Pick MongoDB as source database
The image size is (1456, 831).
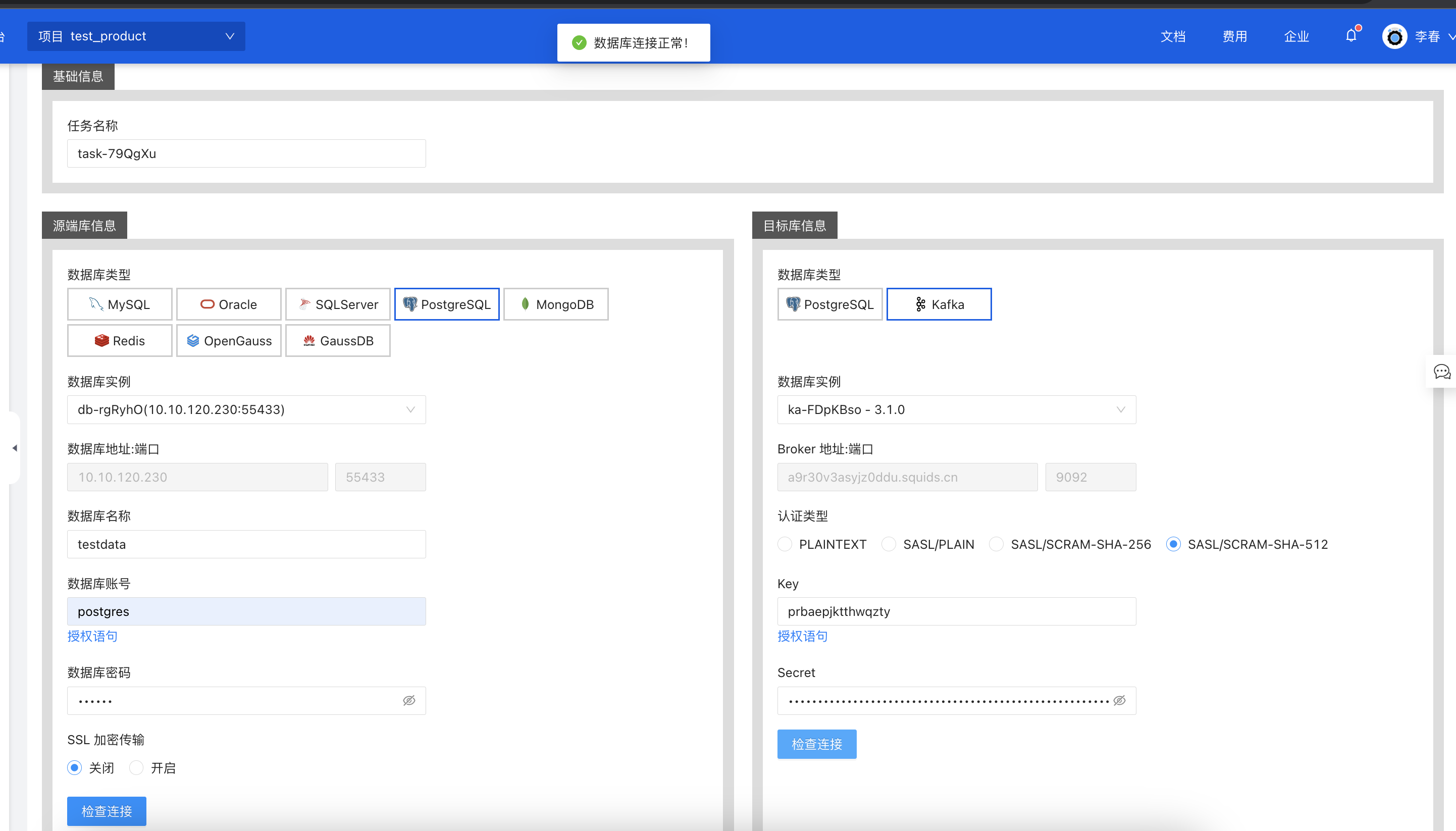pos(555,304)
